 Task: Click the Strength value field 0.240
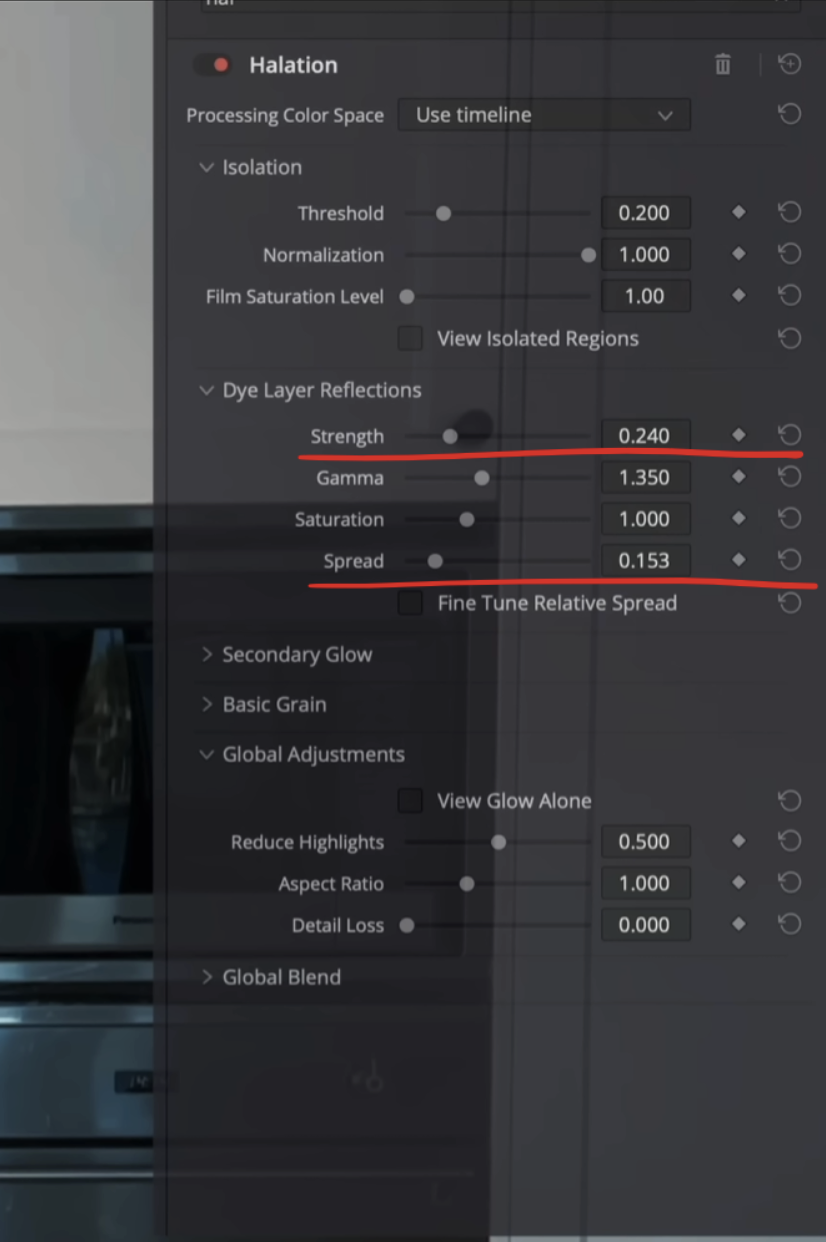pos(645,436)
